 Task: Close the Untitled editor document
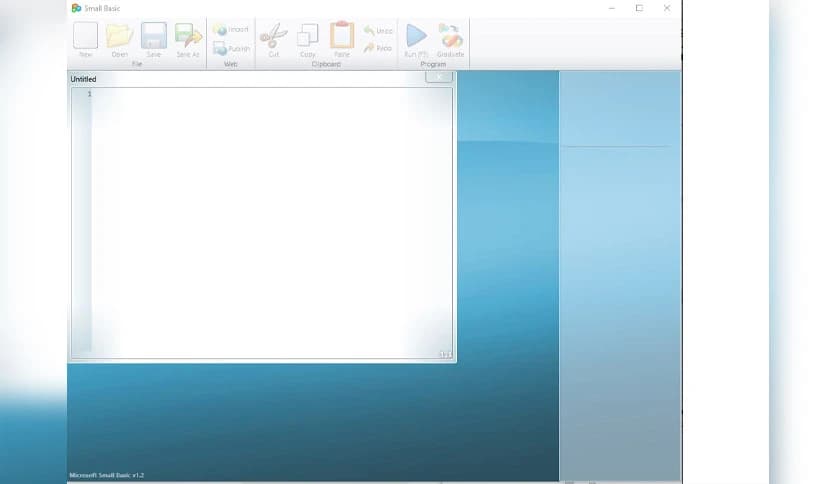[439, 77]
